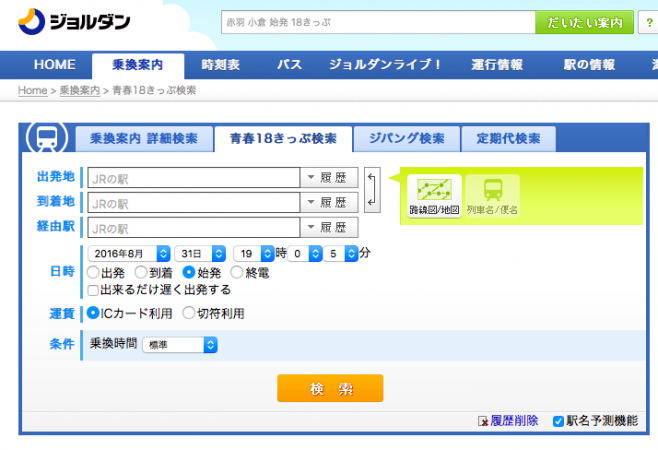This screenshot has width=658, height=450.
Task: Open the hour dropdown showing 19
Action: point(254,254)
